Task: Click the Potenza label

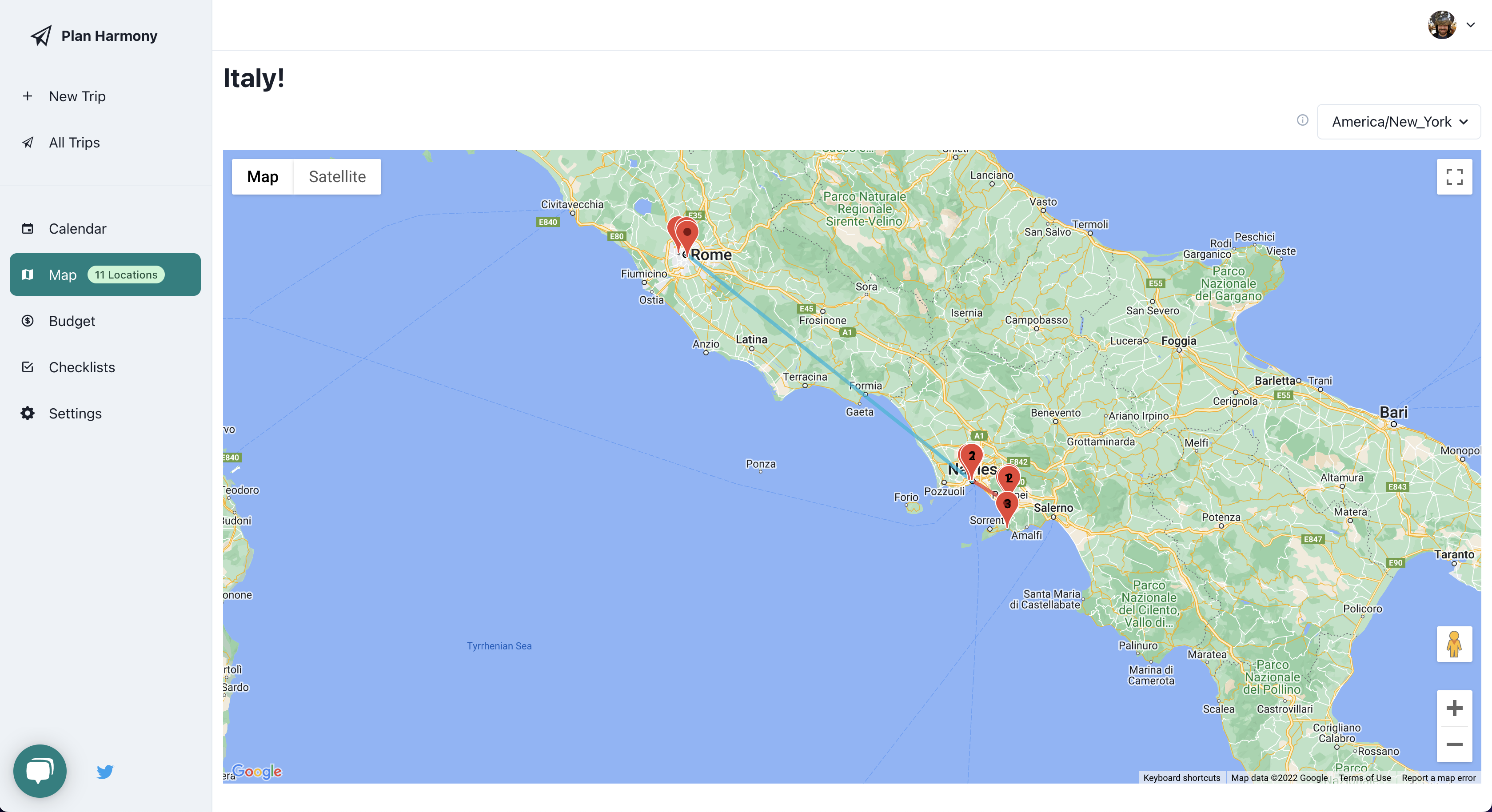Action: (1221, 517)
